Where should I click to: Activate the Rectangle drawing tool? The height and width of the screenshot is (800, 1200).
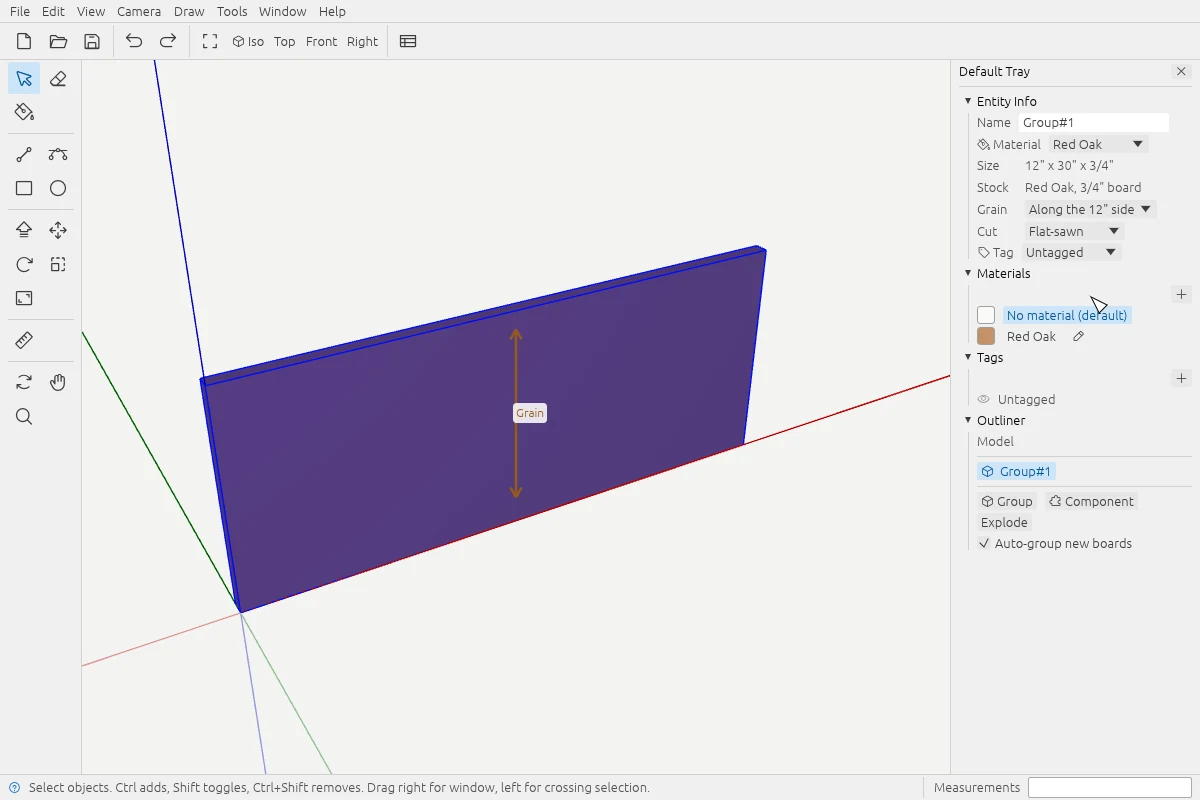coord(24,188)
